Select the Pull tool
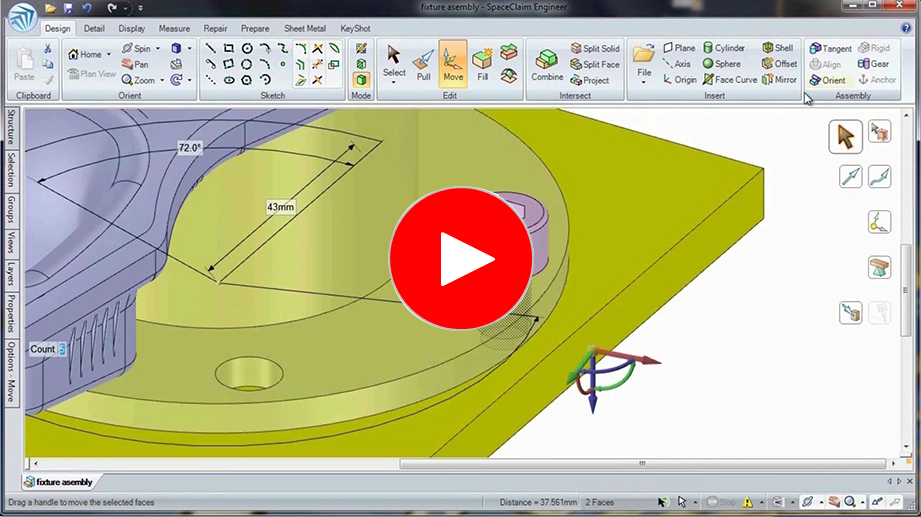 click(424, 64)
